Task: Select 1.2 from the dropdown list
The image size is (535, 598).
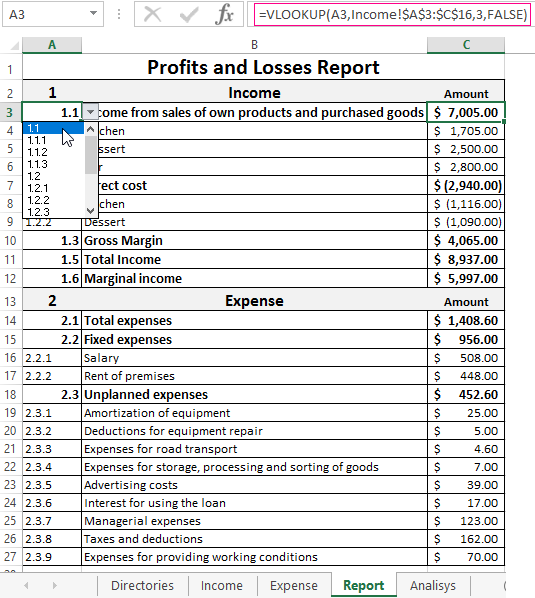Action: coord(53,176)
